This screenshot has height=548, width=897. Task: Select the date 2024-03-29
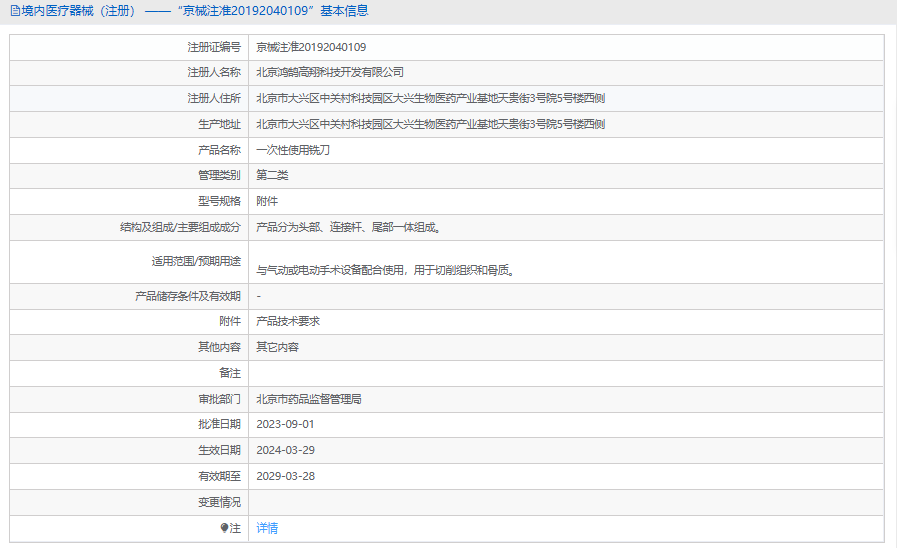[285, 450]
